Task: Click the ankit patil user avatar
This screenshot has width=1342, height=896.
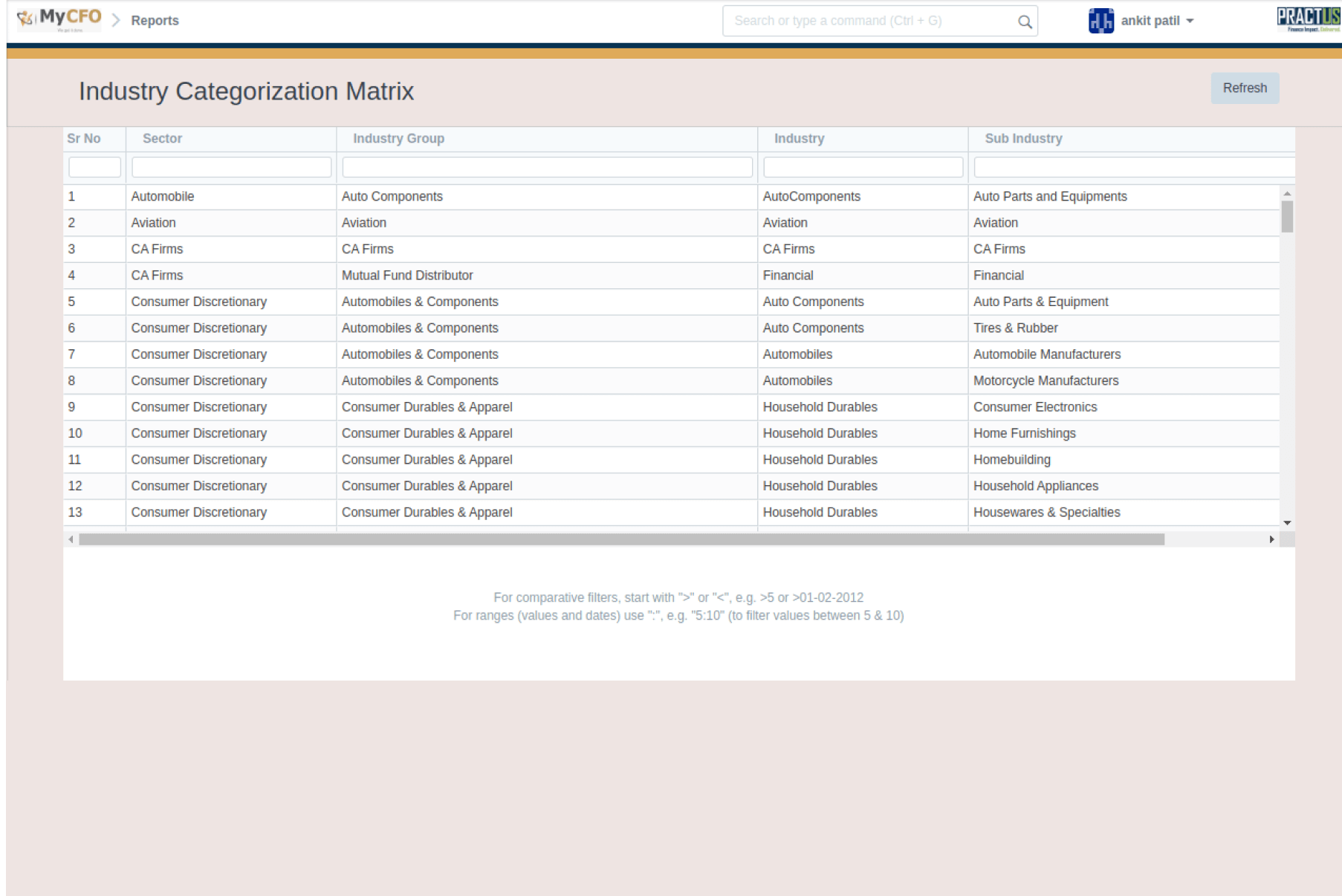Action: (1100, 21)
